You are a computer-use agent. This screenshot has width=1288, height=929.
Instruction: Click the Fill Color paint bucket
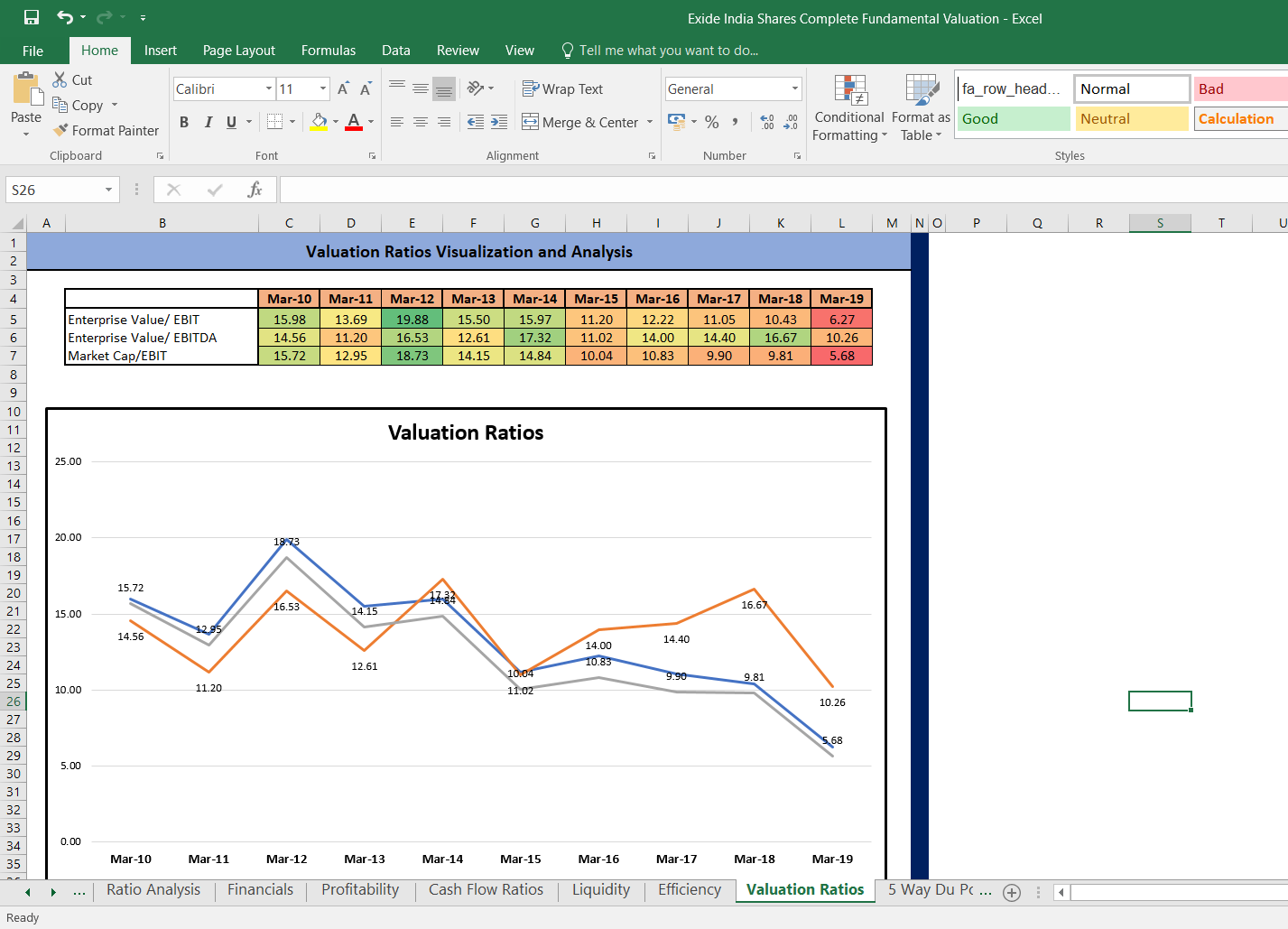(320, 122)
